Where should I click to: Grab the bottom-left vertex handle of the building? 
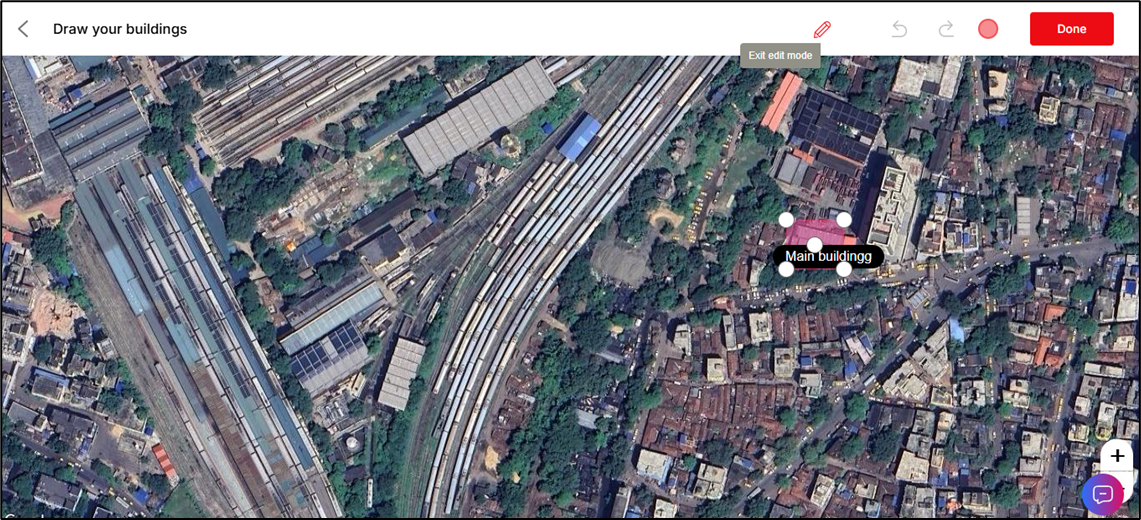pyautogui.click(x=786, y=269)
